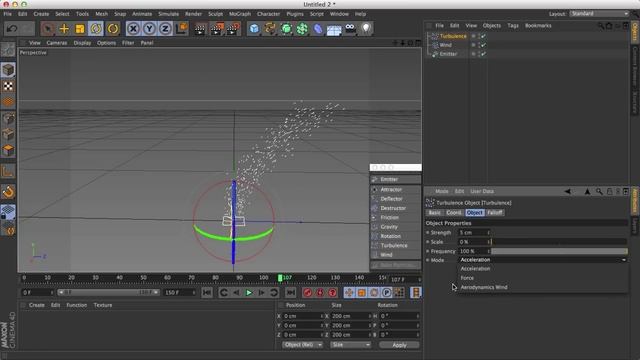This screenshot has height=360, width=640.
Task: Open the Object (Rel) coordinate dropdown
Action: (302, 344)
